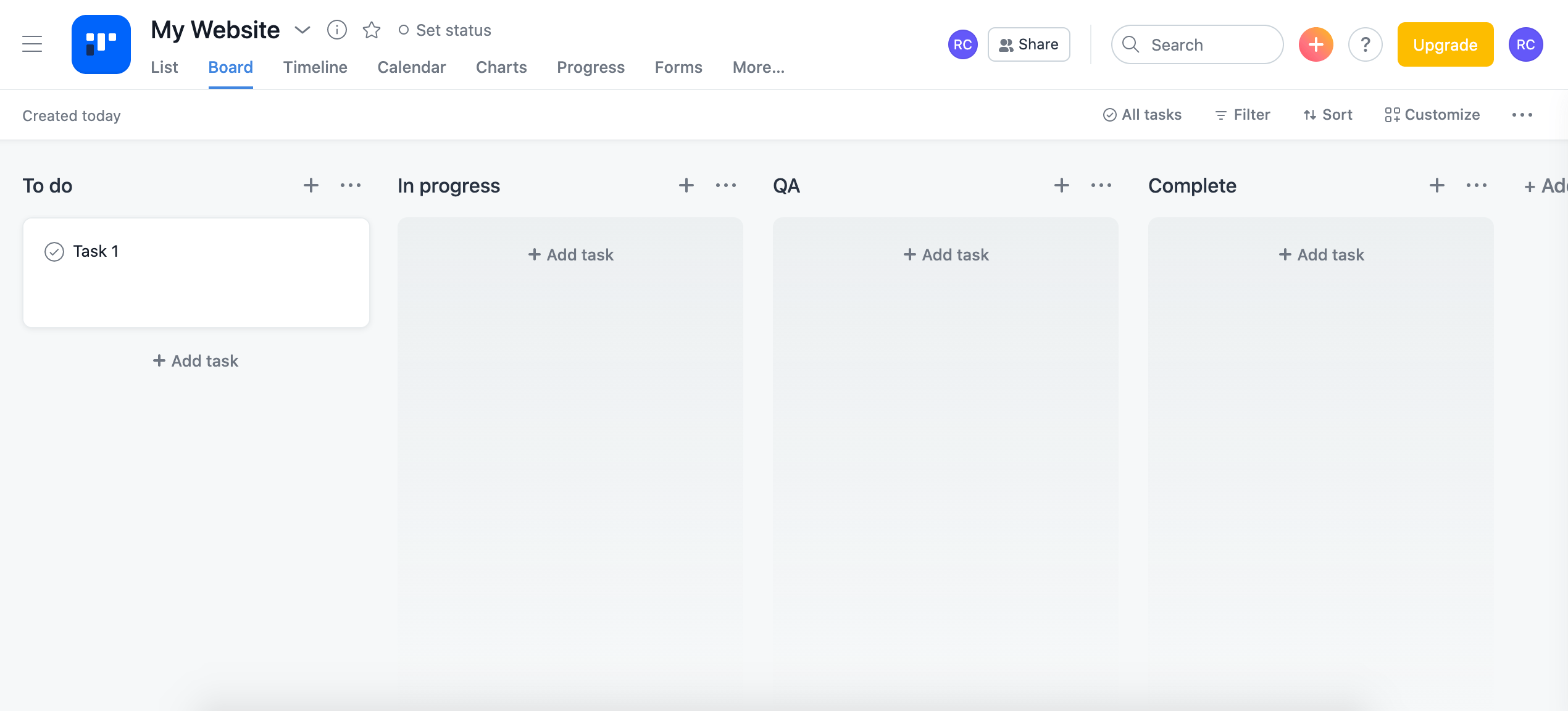The height and width of the screenshot is (711, 1568).
Task: Click the Share button
Action: pos(1028,44)
